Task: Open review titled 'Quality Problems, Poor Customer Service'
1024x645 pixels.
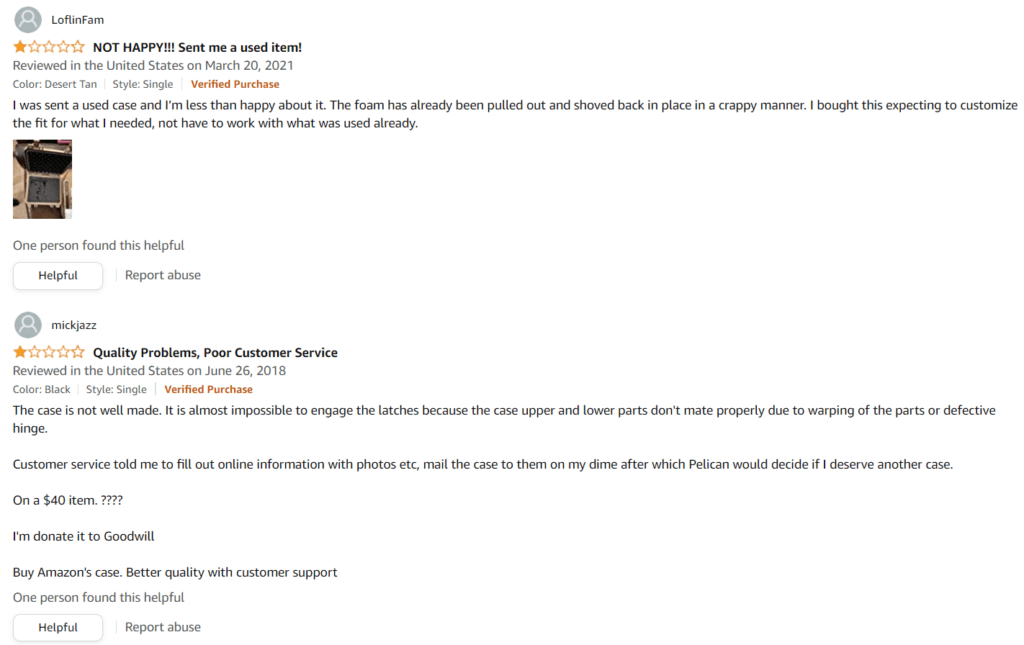Action: coord(215,353)
